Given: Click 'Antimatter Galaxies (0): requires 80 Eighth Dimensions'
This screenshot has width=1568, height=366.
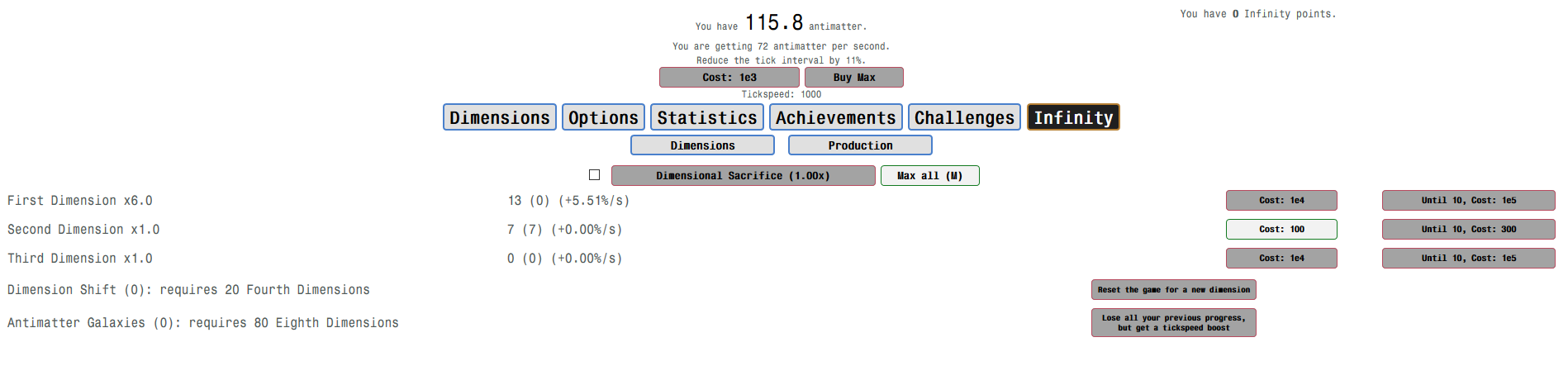Looking at the screenshot, I should pyautogui.click(x=203, y=323).
